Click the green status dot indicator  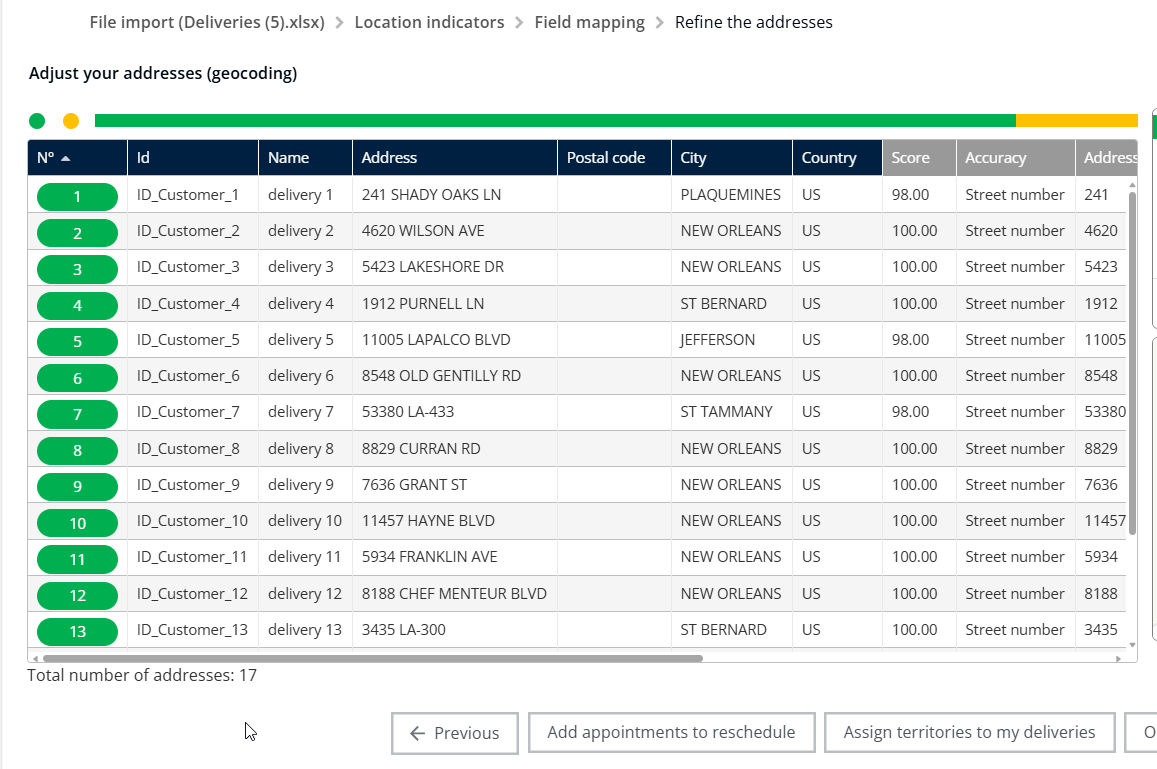tap(37, 121)
